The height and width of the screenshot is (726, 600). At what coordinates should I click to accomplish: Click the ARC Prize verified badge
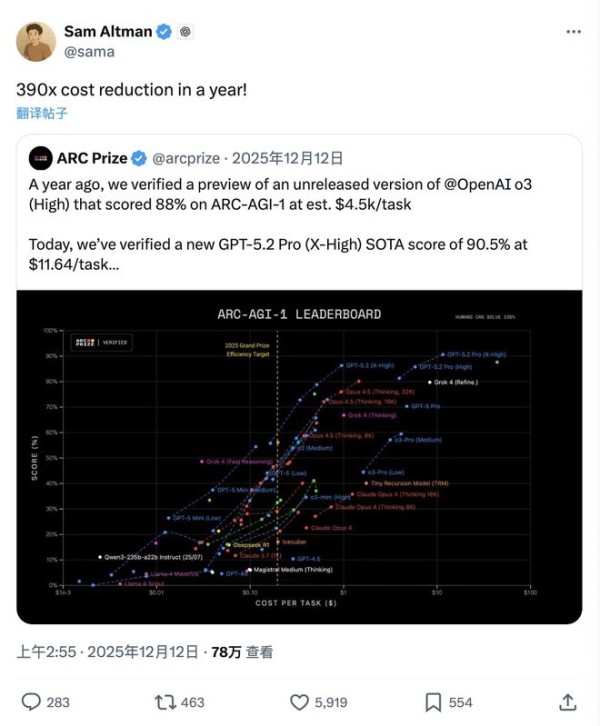point(141,158)
